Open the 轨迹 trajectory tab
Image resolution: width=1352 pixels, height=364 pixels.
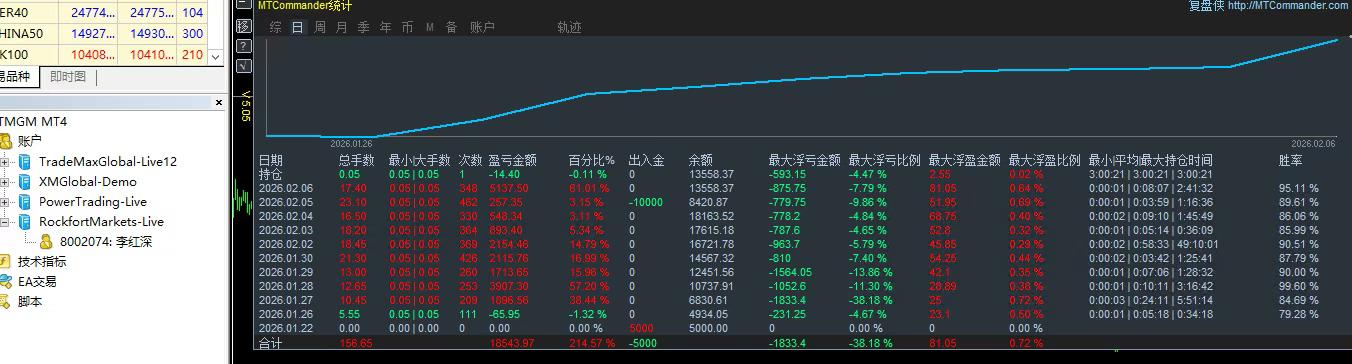(x=569, y=28)
